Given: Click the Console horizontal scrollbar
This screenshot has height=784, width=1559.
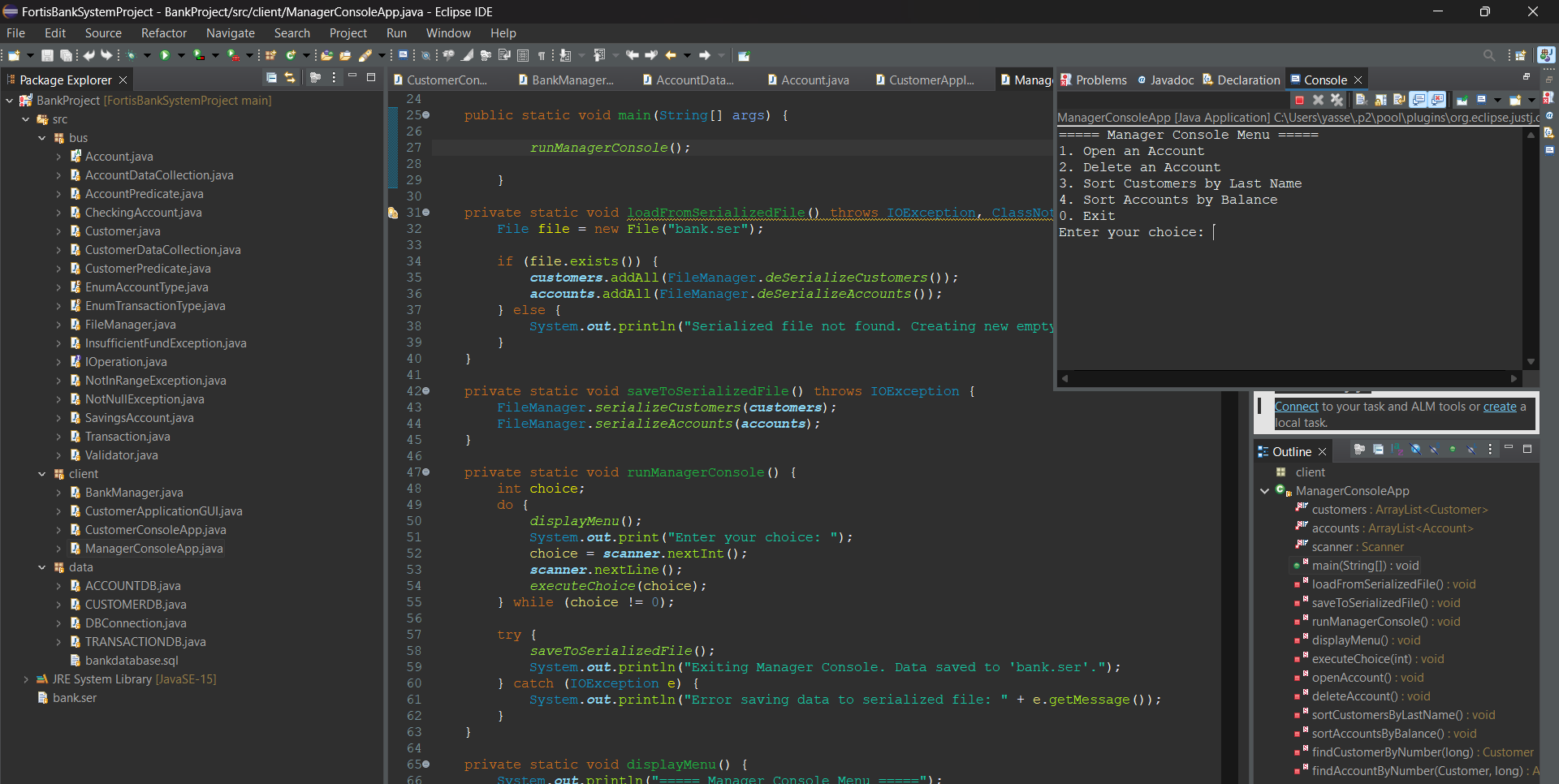Looking at the screenshot, I should click(x=1289, y=378).
